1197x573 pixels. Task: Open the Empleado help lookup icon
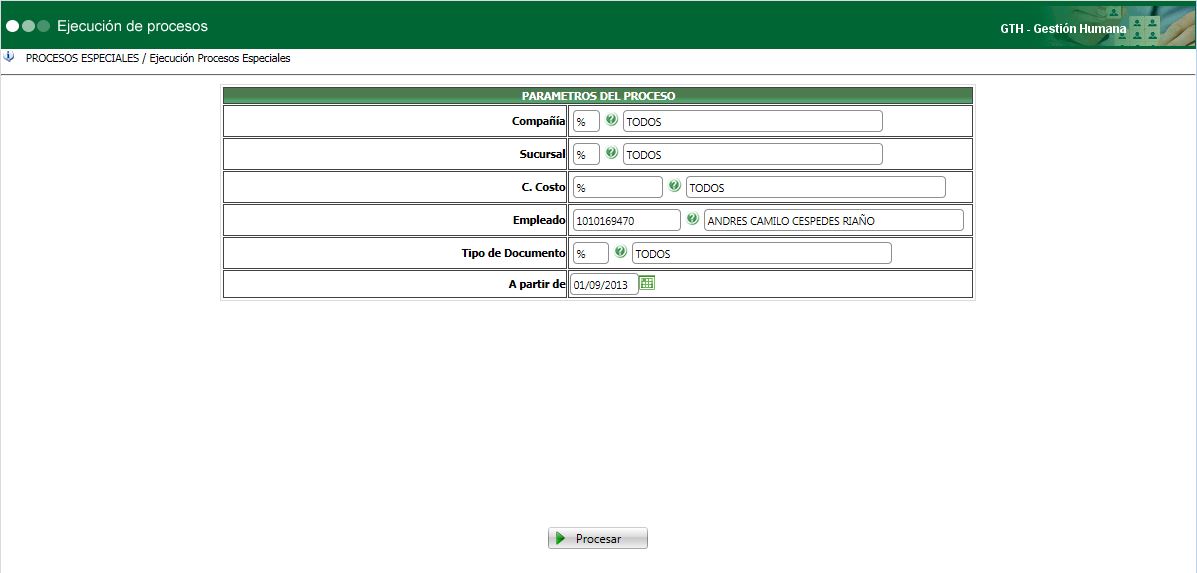(x=692, y=219)
